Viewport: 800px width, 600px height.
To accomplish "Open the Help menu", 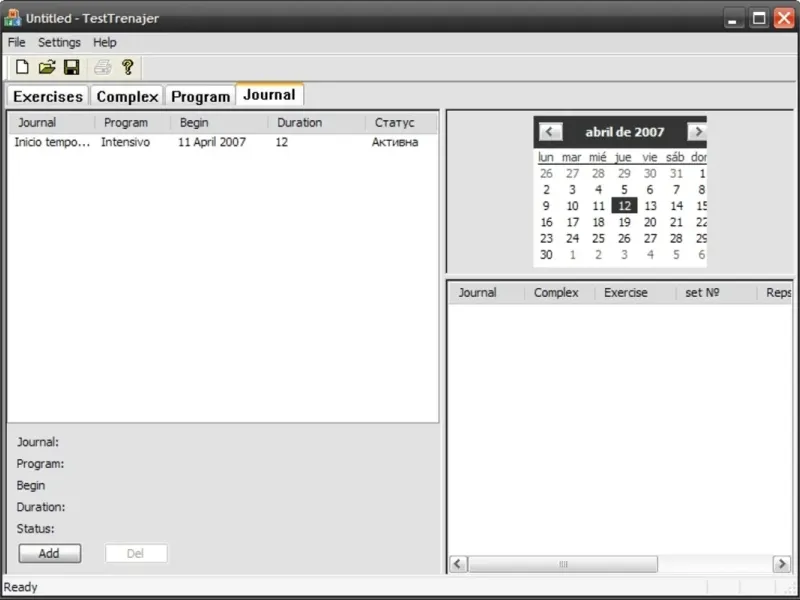I will coord(105,42).
